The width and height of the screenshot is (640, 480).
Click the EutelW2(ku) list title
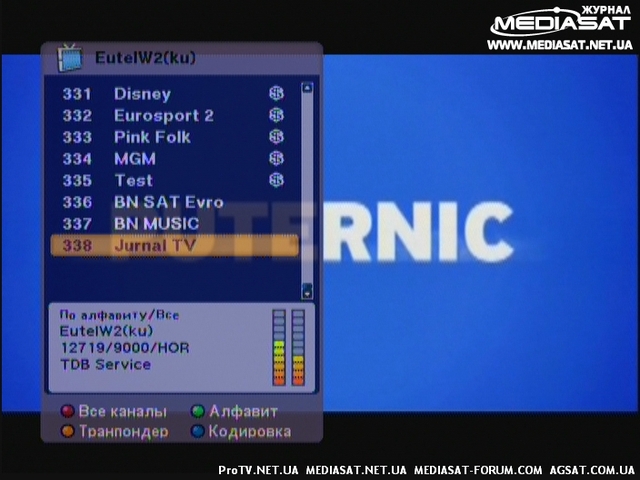145,58
